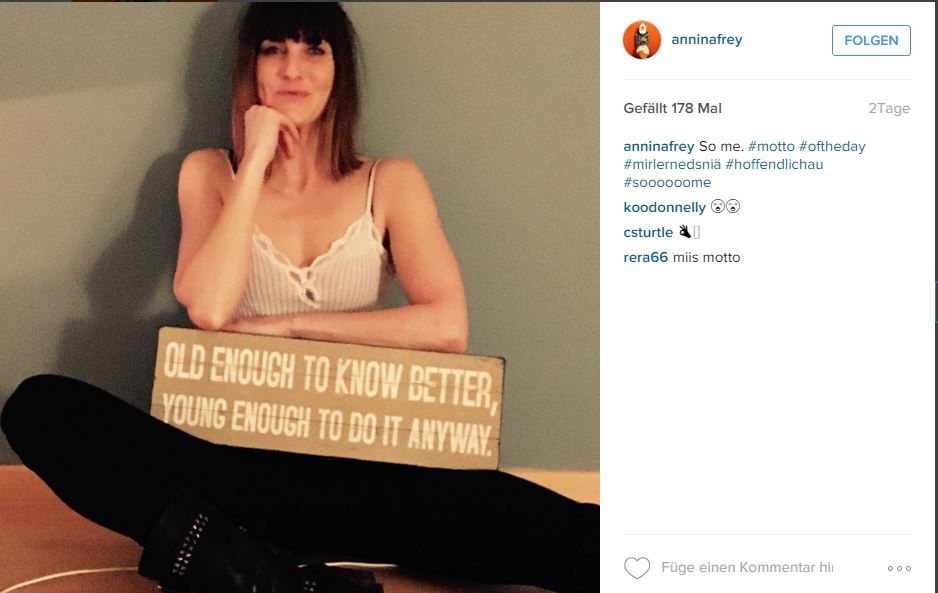Like the post with heart icon
Viewport: 938px width, 593px height.
pyautogui.click(x=637, y=567)
